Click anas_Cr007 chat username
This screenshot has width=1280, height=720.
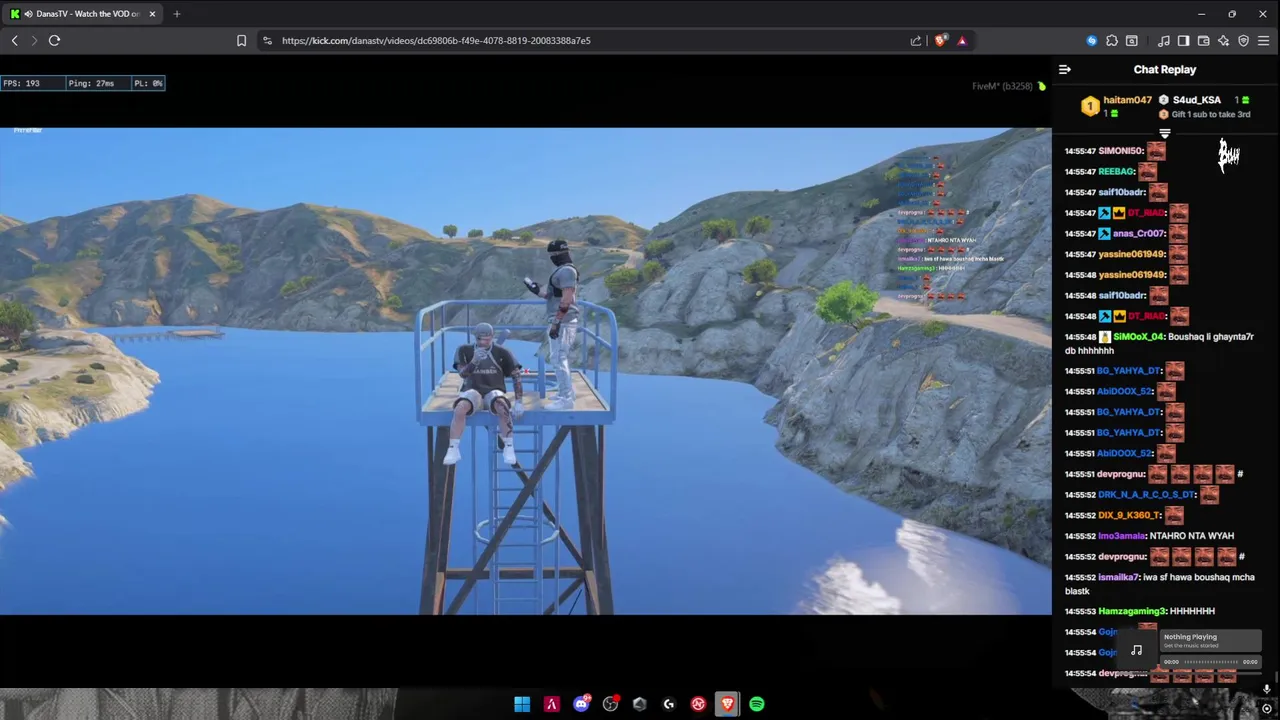1138,234
